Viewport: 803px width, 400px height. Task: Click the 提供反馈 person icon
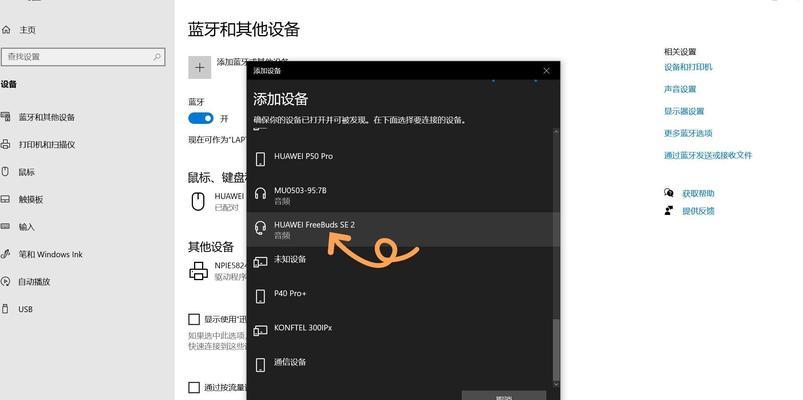point(669,210)
